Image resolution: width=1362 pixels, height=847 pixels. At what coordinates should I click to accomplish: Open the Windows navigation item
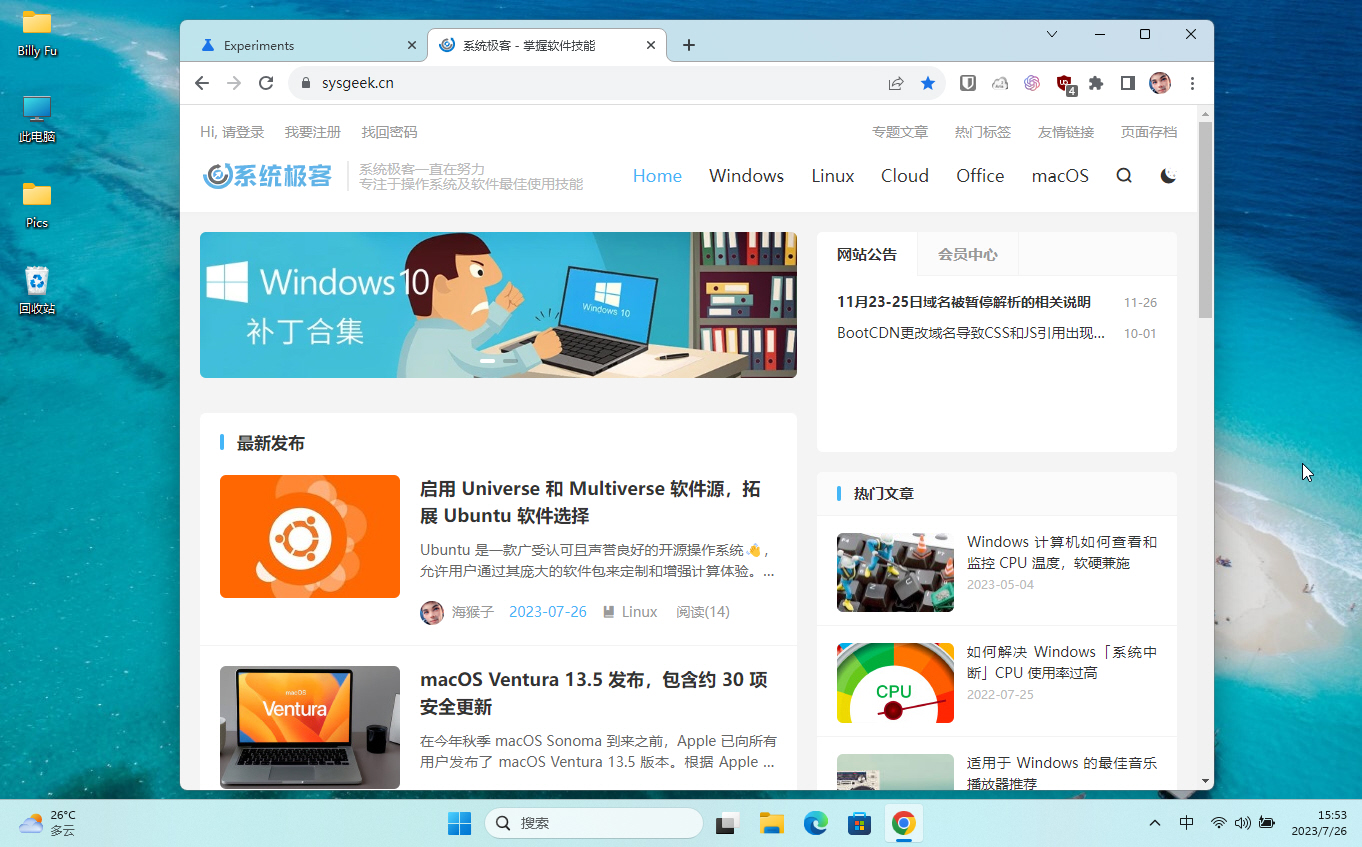click(746, 176)
